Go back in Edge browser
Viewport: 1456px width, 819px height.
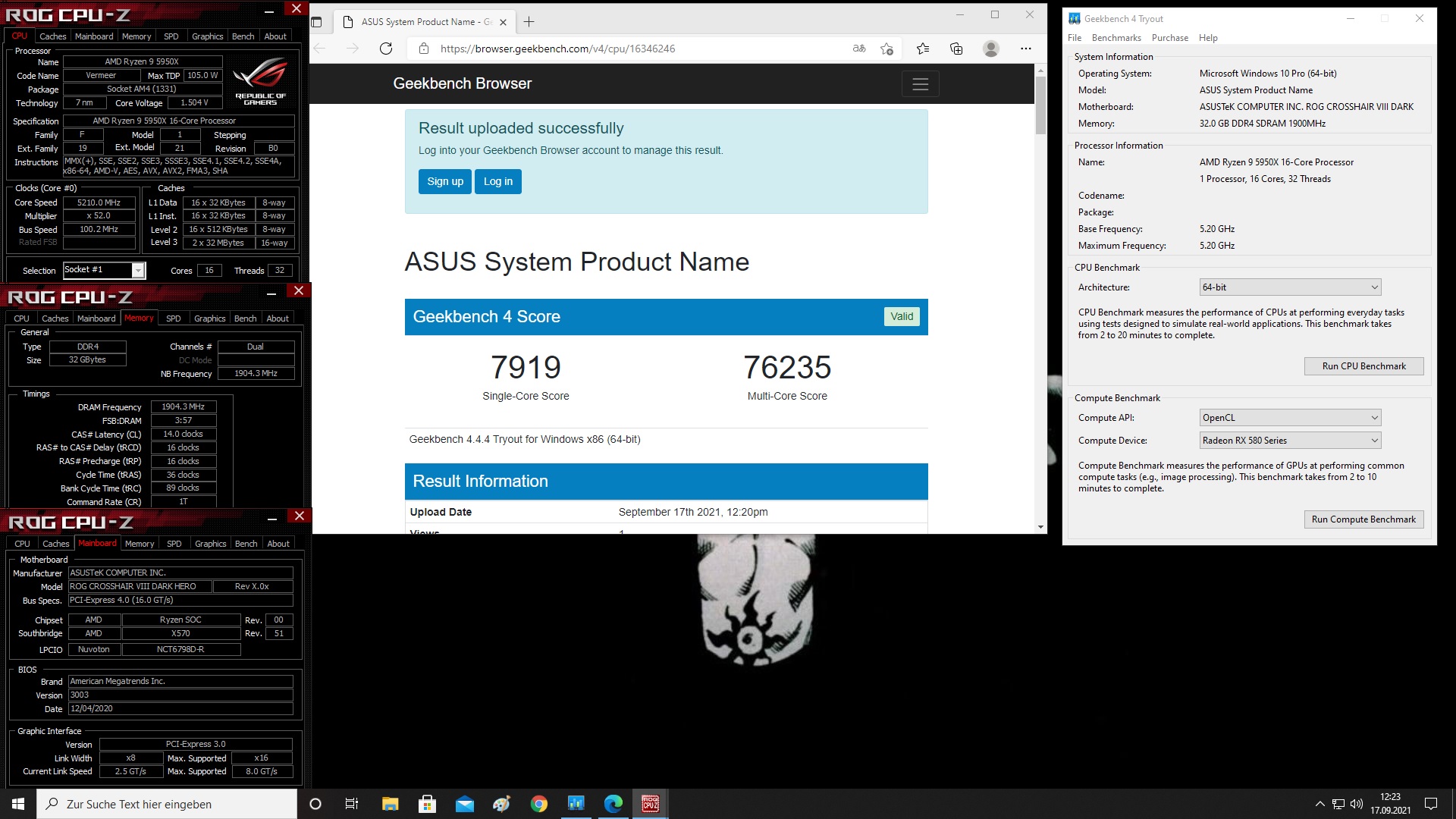[320, 49]
